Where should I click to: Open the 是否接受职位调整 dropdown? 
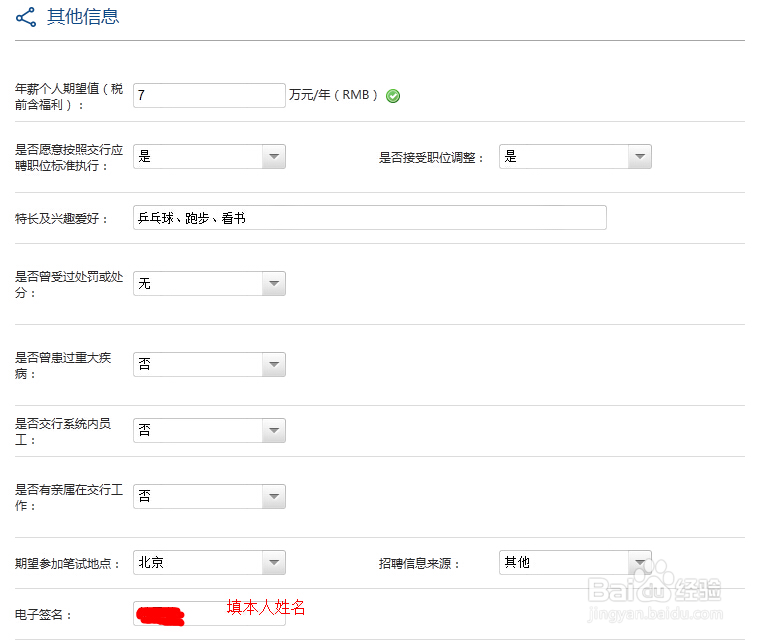(x=575, y=156)
